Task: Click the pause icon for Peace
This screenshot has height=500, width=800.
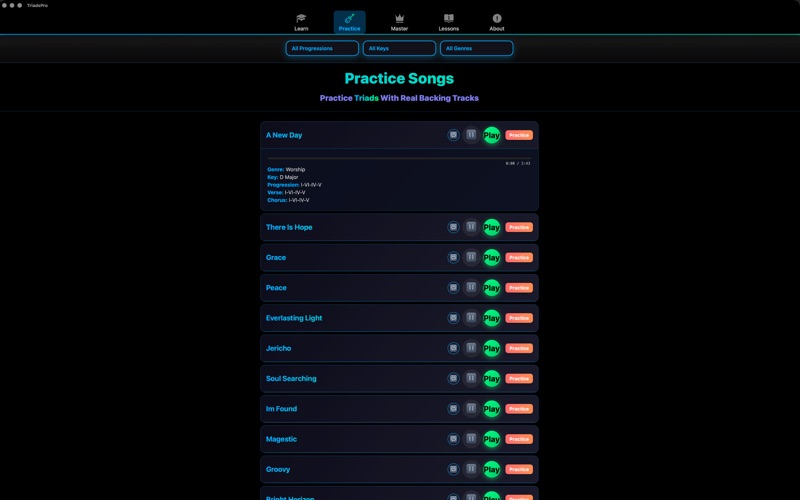Action: [x=471, y=287]
